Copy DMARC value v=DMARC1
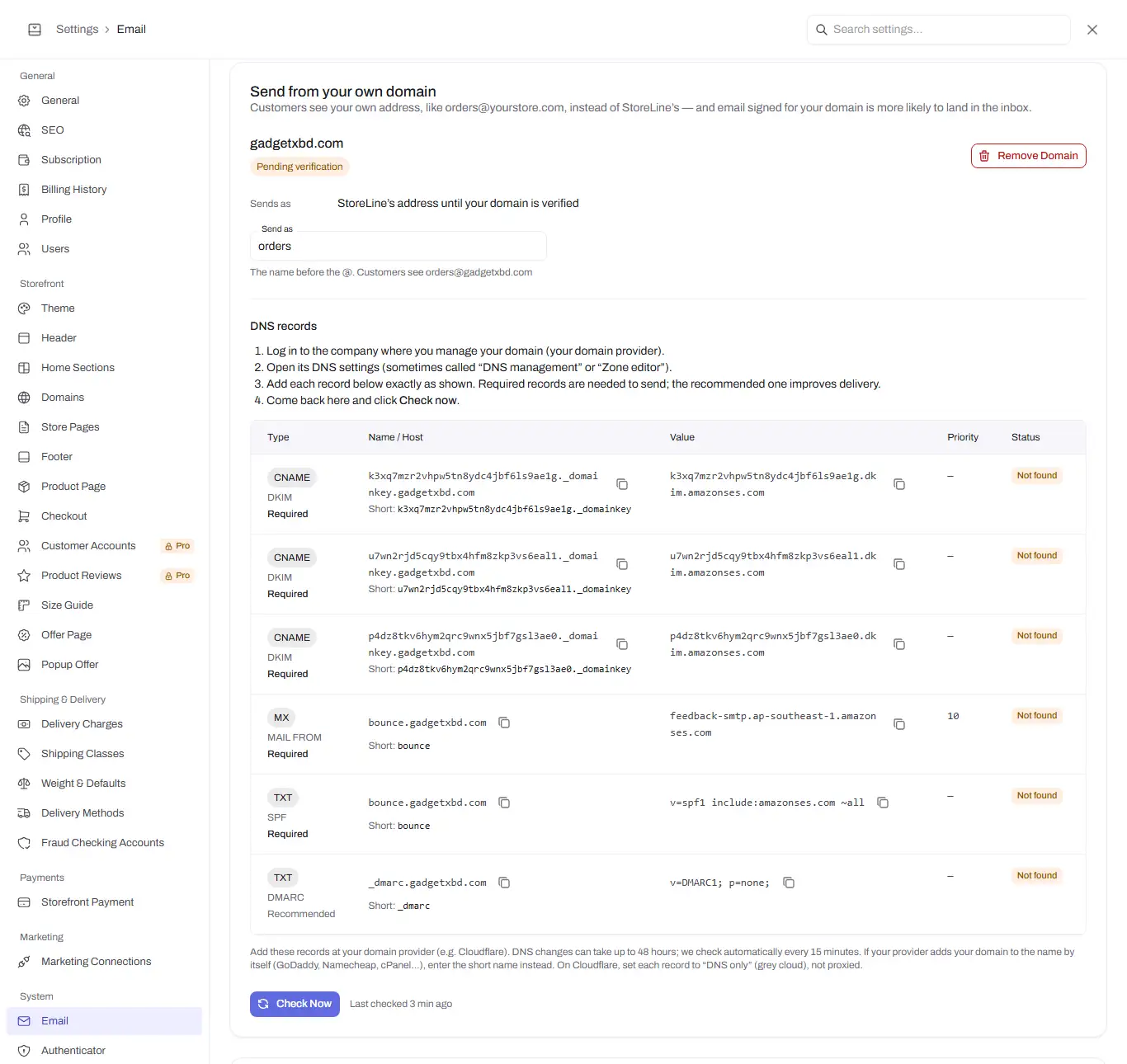1127x1064 pixels. coord(789,883)
